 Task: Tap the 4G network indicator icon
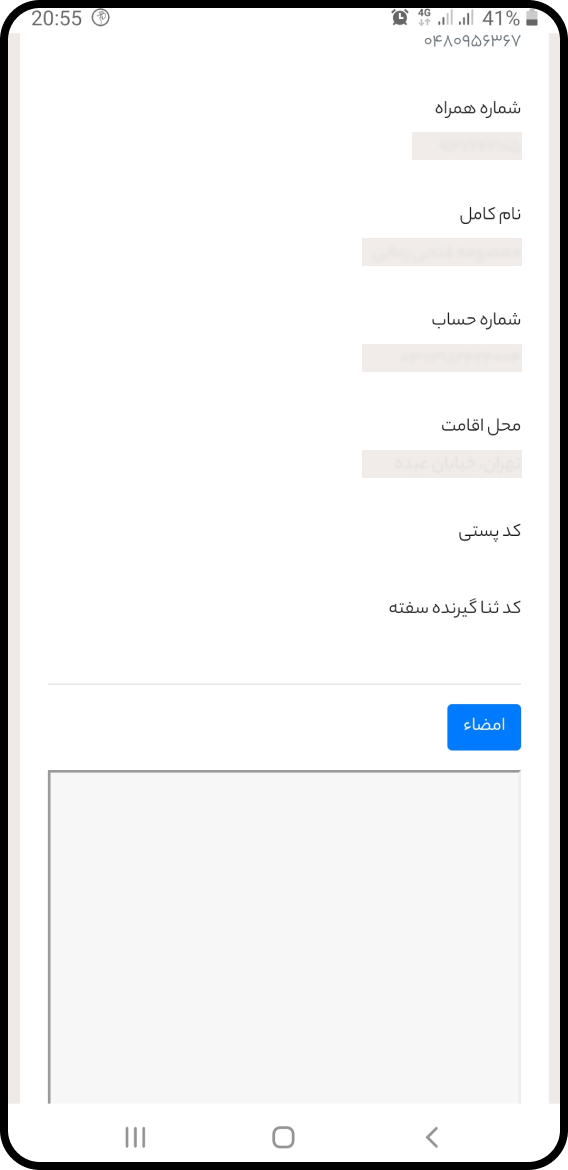(425, 17)
